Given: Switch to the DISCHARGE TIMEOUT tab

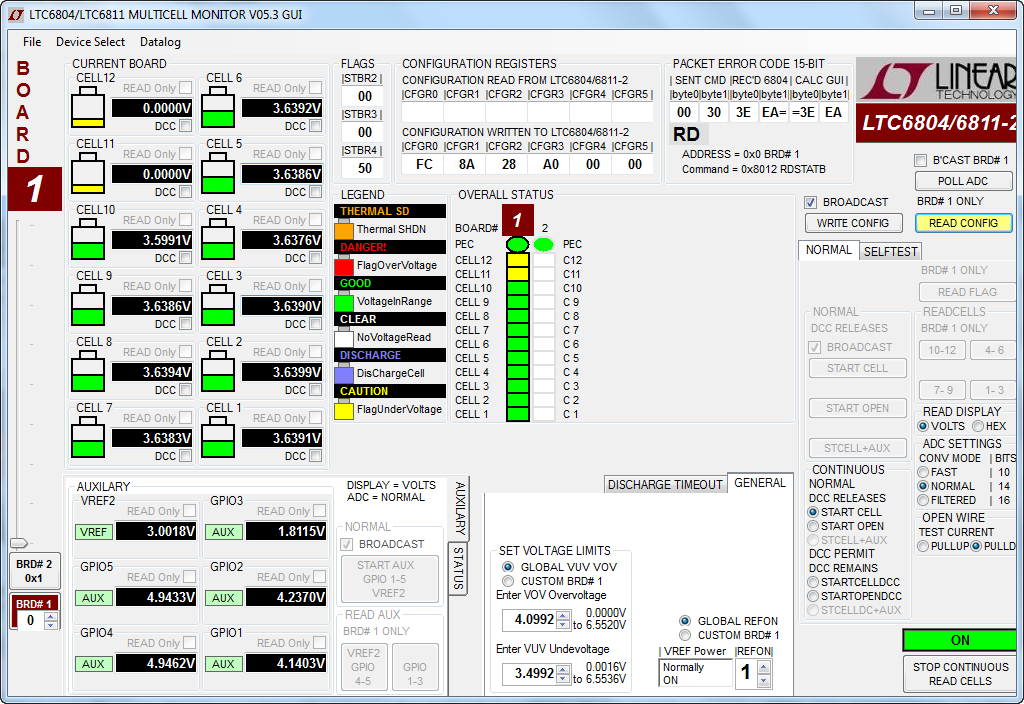Looking at the screenshot, I should (665, 485).
